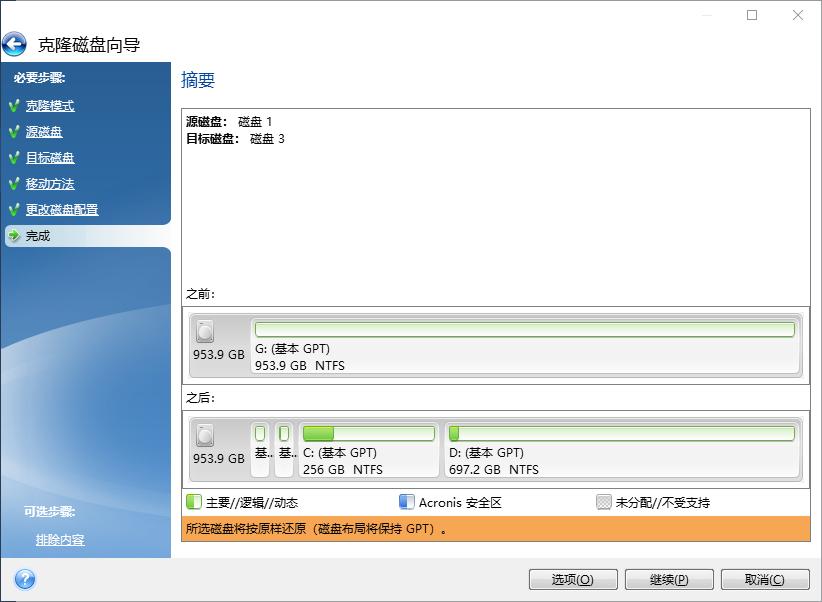Click the 取消(C) button
The width and height of the screenshot is (822, 602).
(x=767, y=579)
